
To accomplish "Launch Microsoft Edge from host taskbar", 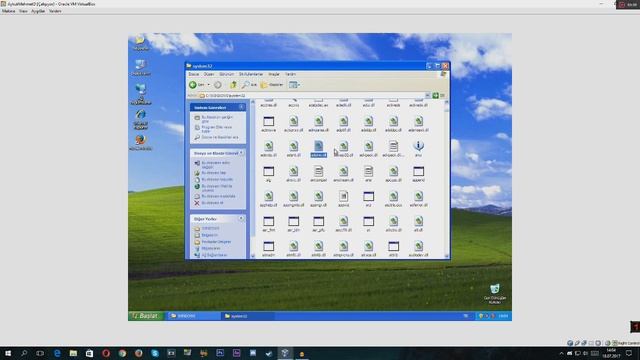I will [x=57, y=353].
